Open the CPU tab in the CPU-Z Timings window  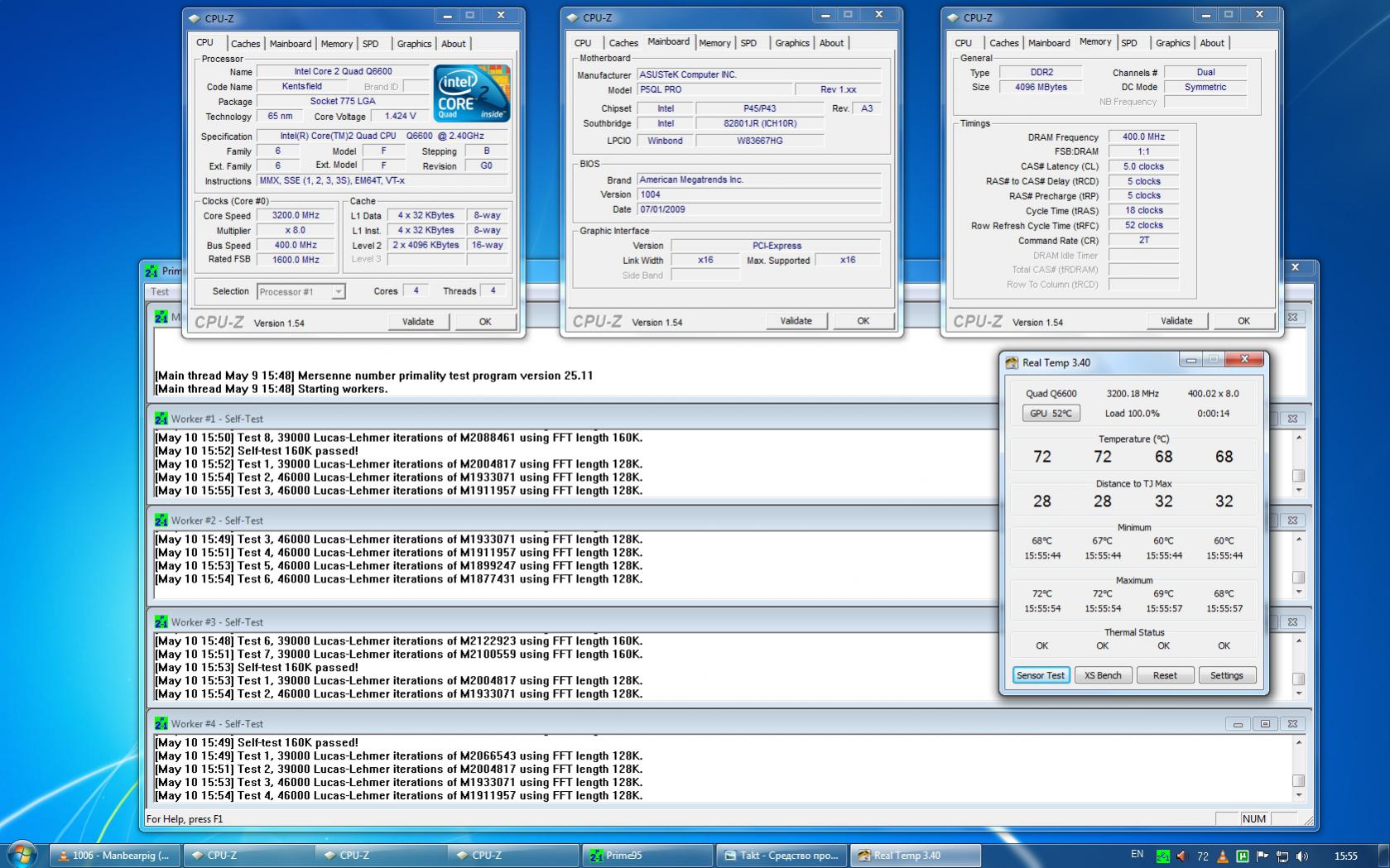tap(964, 43)
